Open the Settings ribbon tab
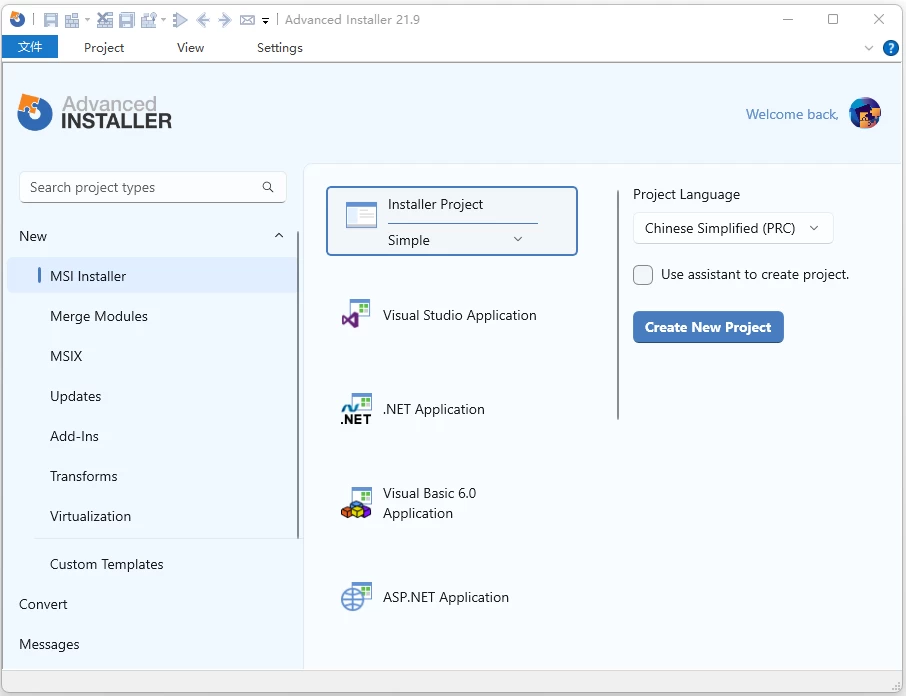This screenshot has height=696, width=906. [280, 47]
